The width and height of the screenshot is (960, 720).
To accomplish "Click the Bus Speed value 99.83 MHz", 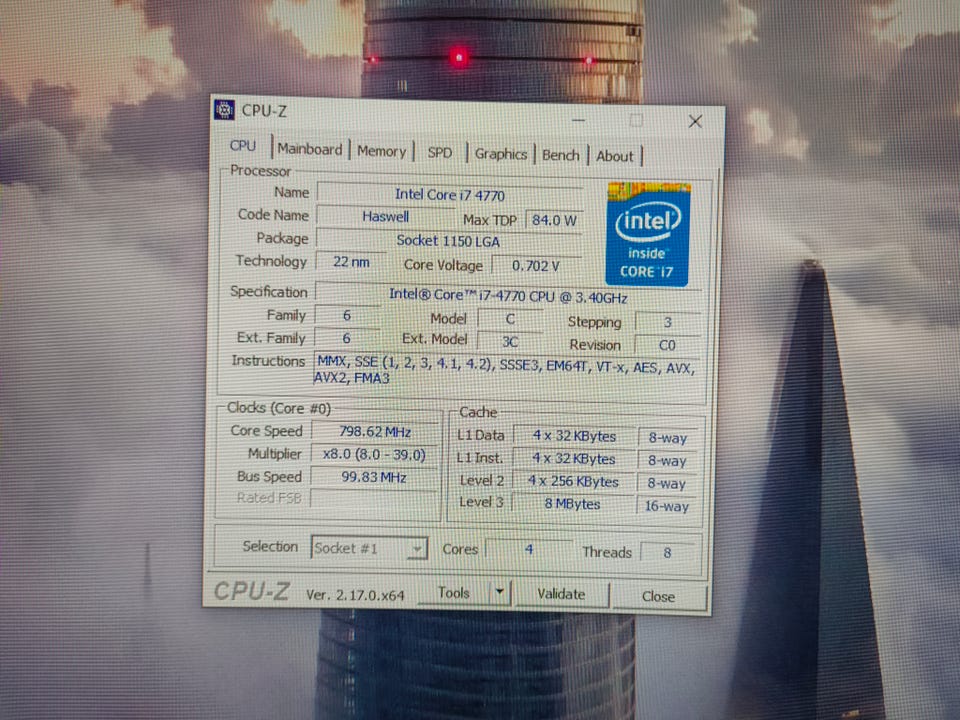I will [373, 477].
